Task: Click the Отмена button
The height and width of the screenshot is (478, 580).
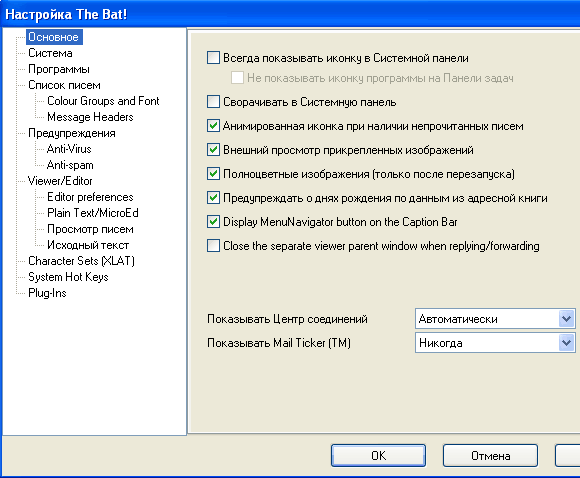Action: coord(490,455)
